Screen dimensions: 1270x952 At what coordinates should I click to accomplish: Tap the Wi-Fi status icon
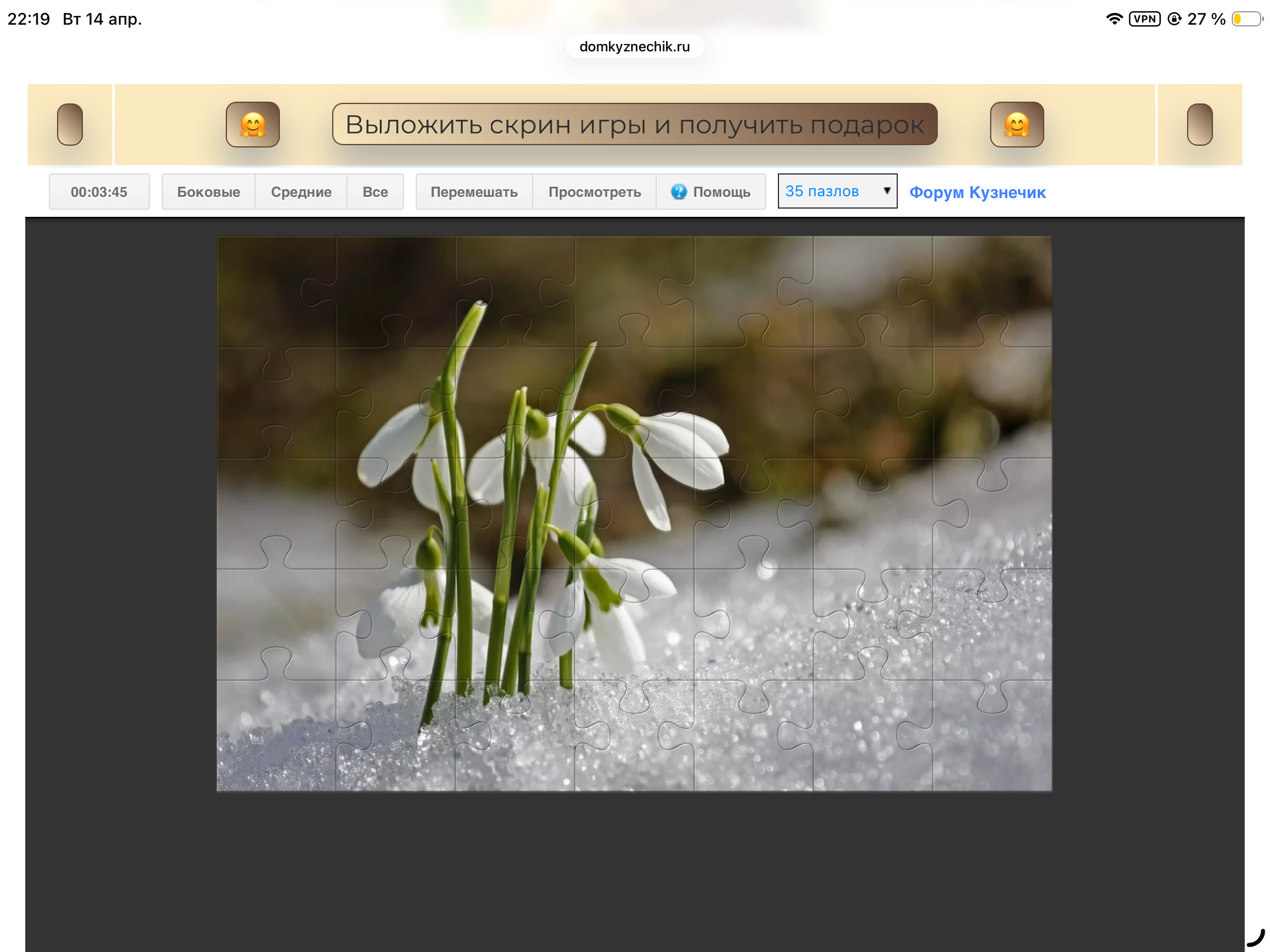pyautogui.click(x=1114, y=19)
